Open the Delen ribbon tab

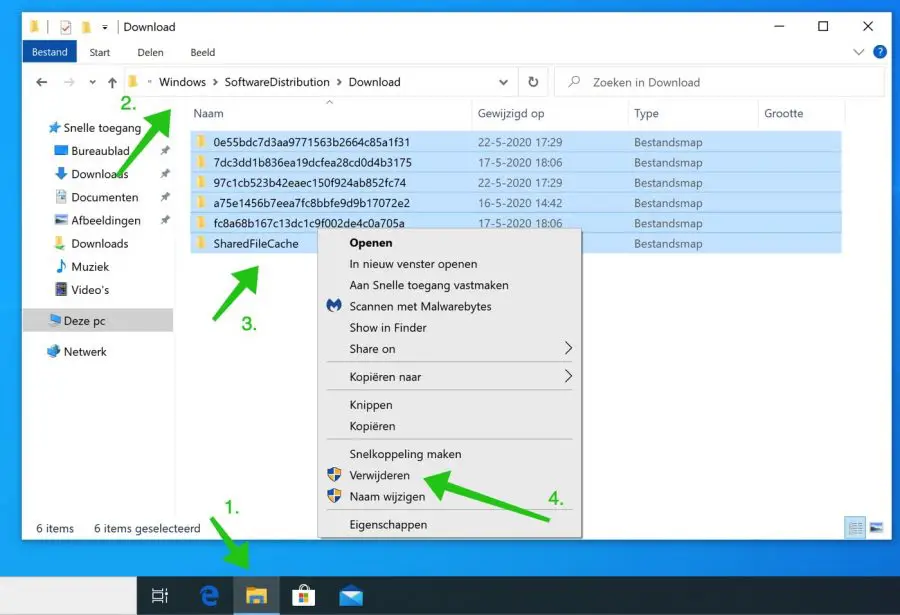coord(150,52)
